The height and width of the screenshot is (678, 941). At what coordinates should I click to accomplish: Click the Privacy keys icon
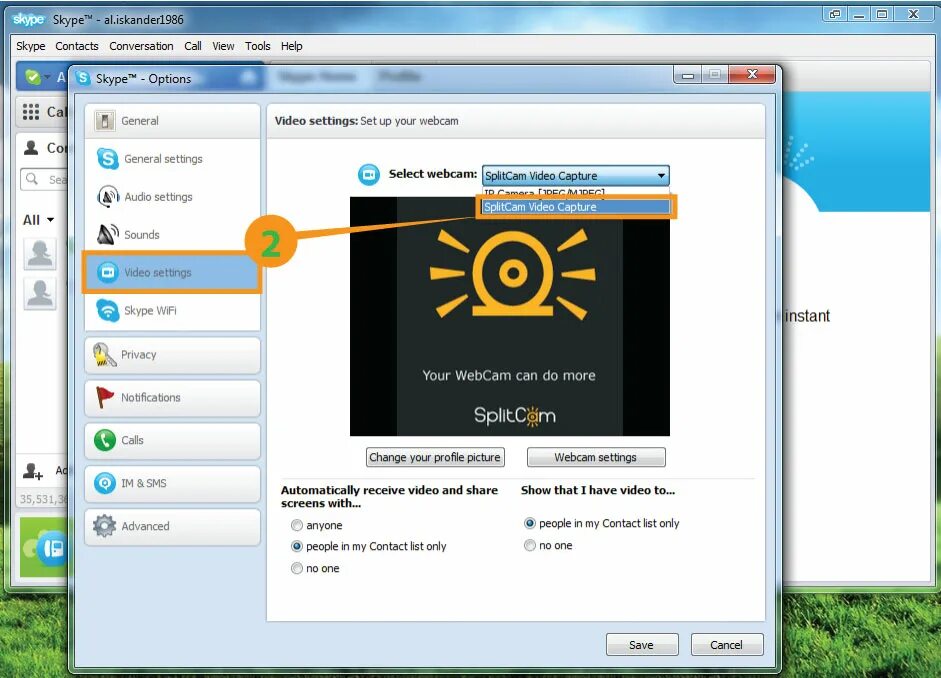pos(104,355)
